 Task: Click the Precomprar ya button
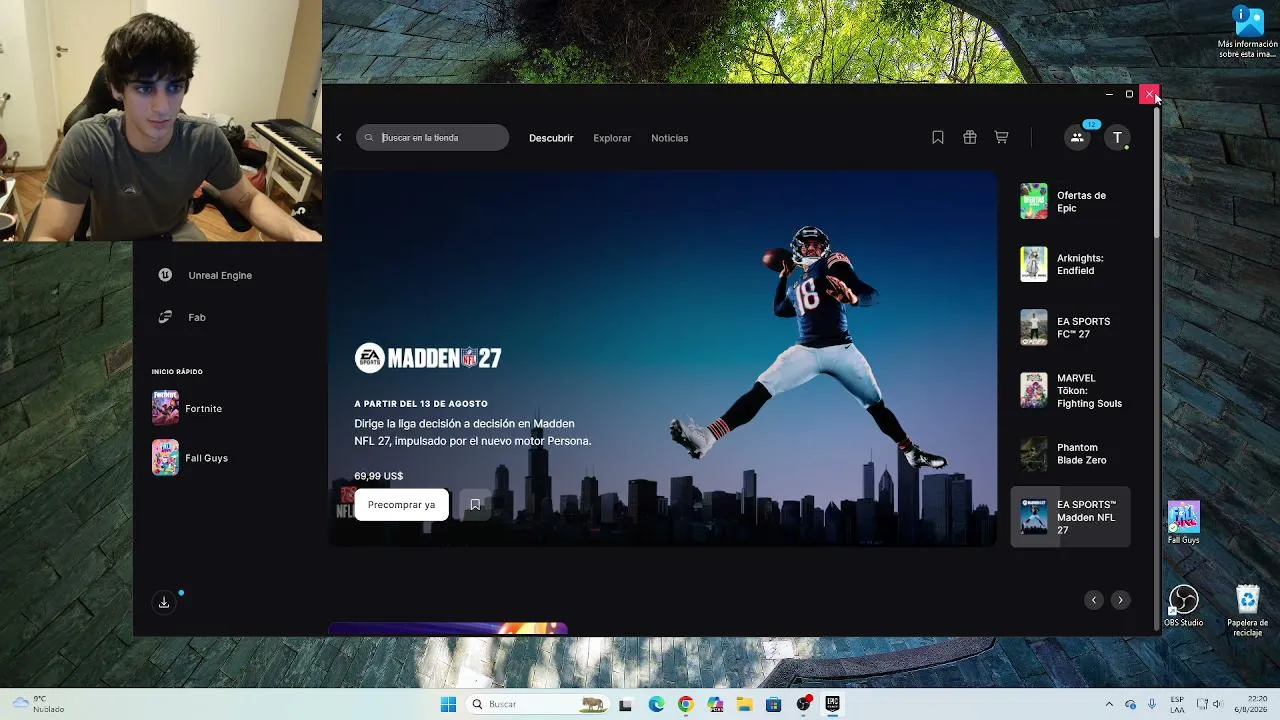pyautogui.click(x=401, y=505)
